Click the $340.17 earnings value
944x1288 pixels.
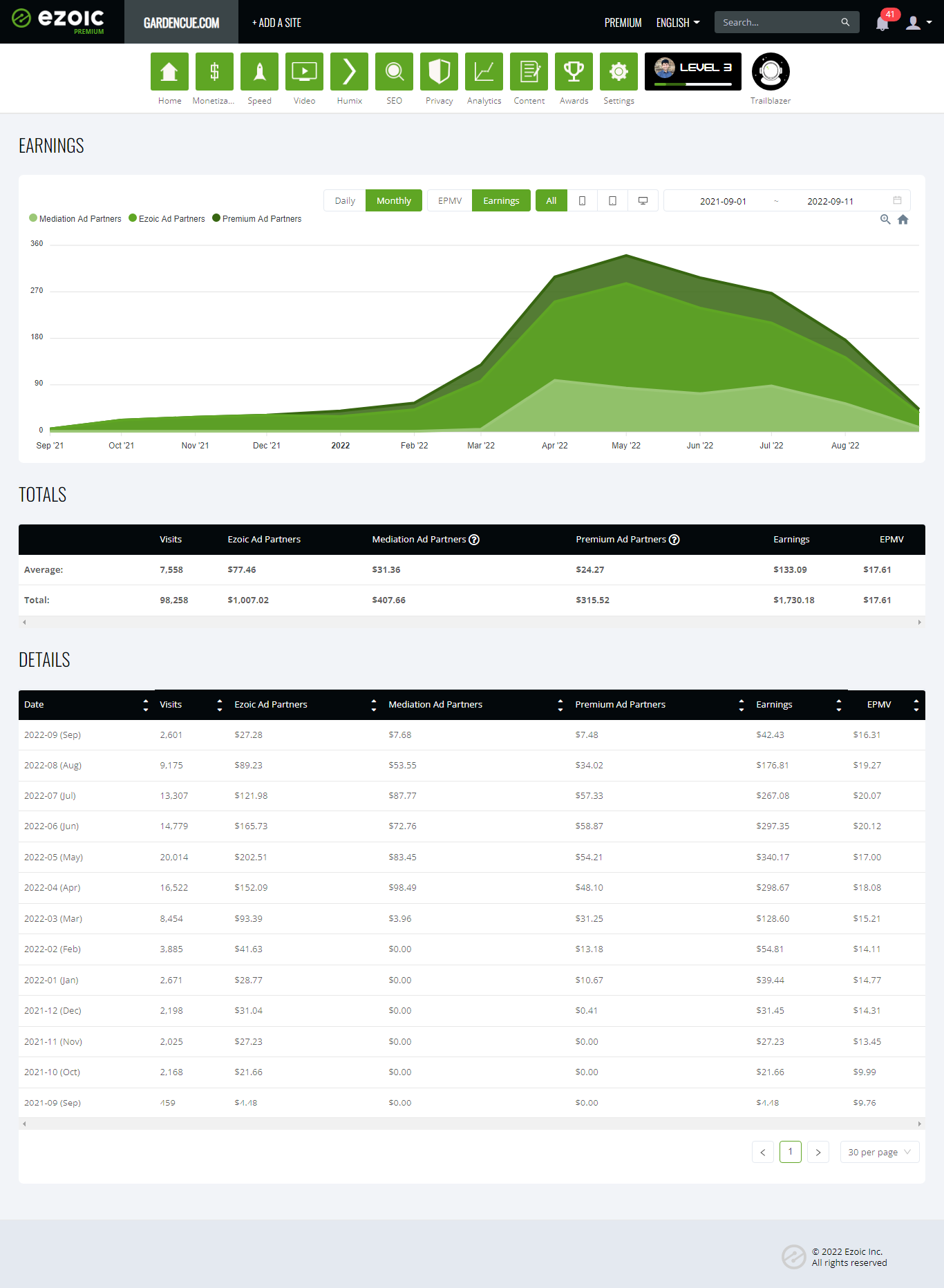(773, 857)
